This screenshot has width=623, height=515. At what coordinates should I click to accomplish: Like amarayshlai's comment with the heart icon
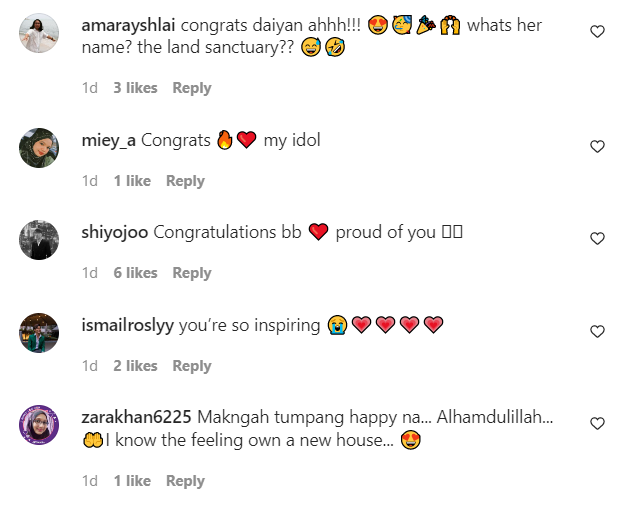tap(597, 31)
